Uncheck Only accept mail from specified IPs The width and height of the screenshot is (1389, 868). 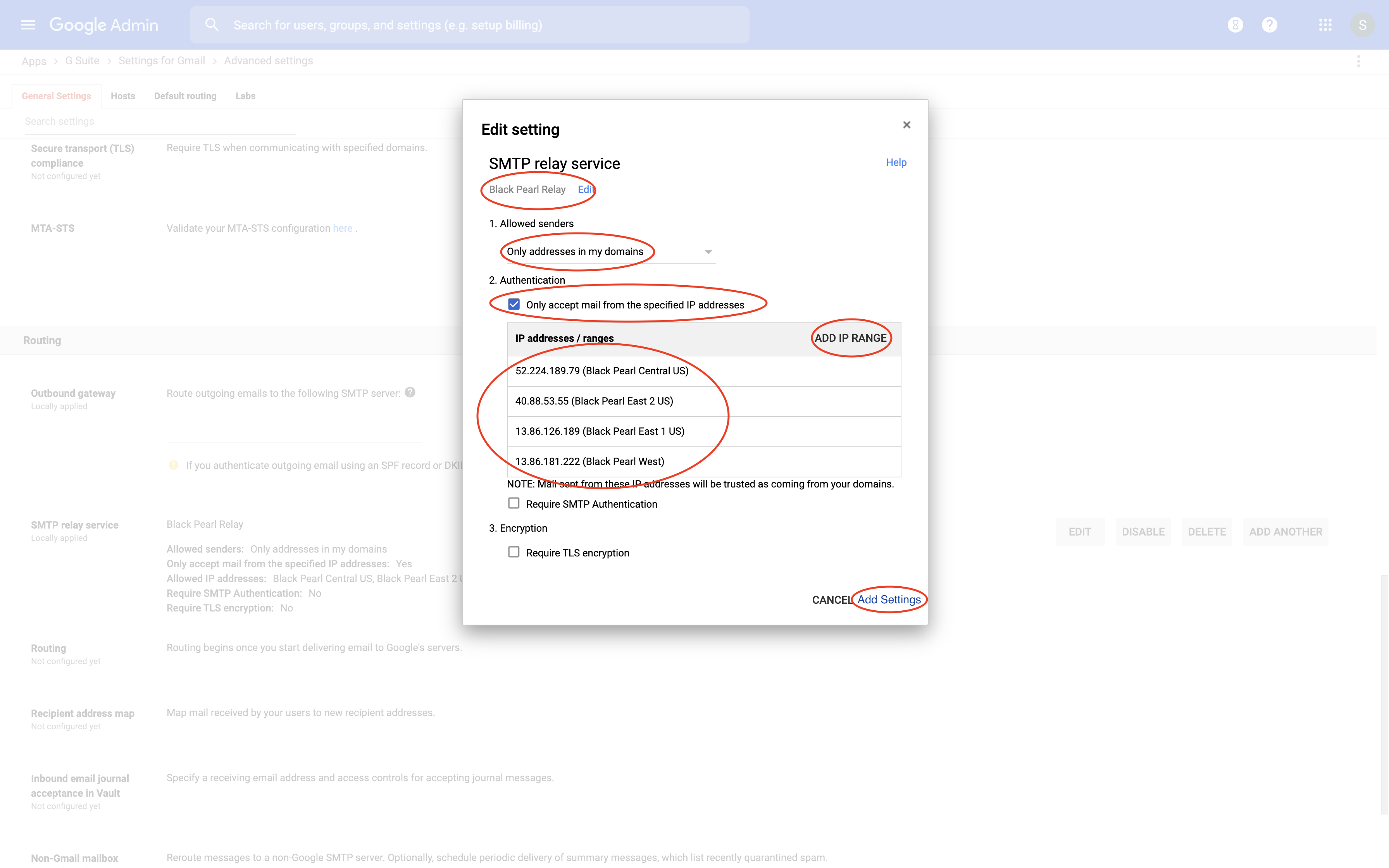pyautogui.click(x=514, y=304)
